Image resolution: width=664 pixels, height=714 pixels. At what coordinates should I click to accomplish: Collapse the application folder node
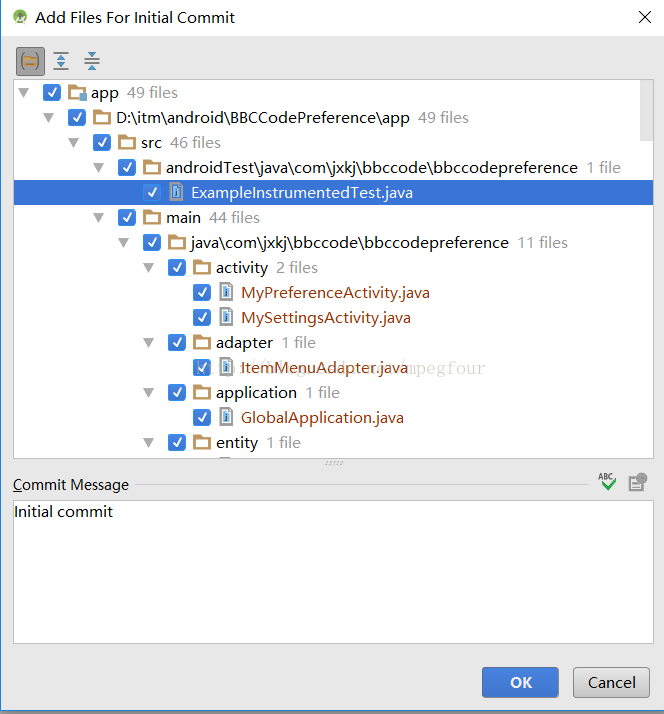tap(149, 393)
